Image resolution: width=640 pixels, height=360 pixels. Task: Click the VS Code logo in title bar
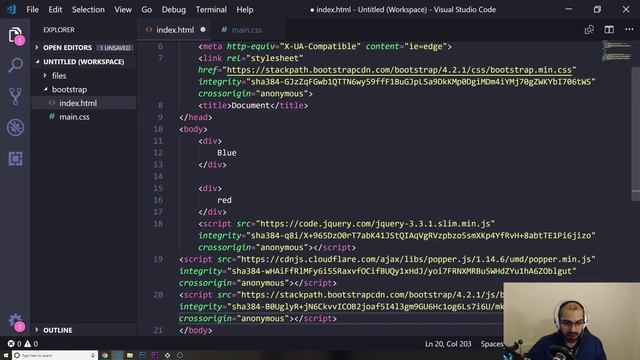[11, 9]
